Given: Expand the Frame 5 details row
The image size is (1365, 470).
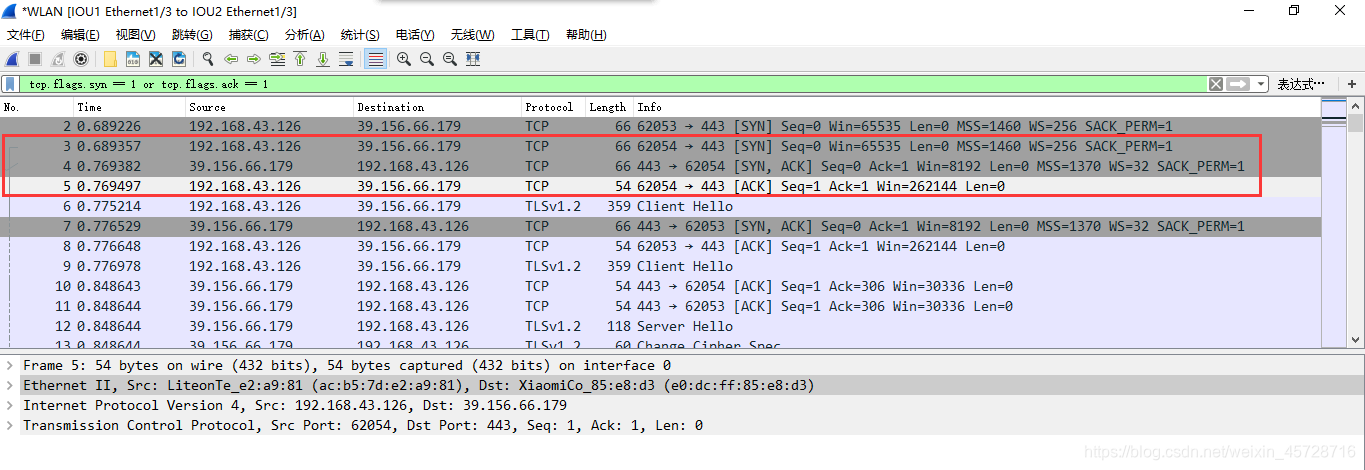Looking at the screenshot, I should coord(10,366).
